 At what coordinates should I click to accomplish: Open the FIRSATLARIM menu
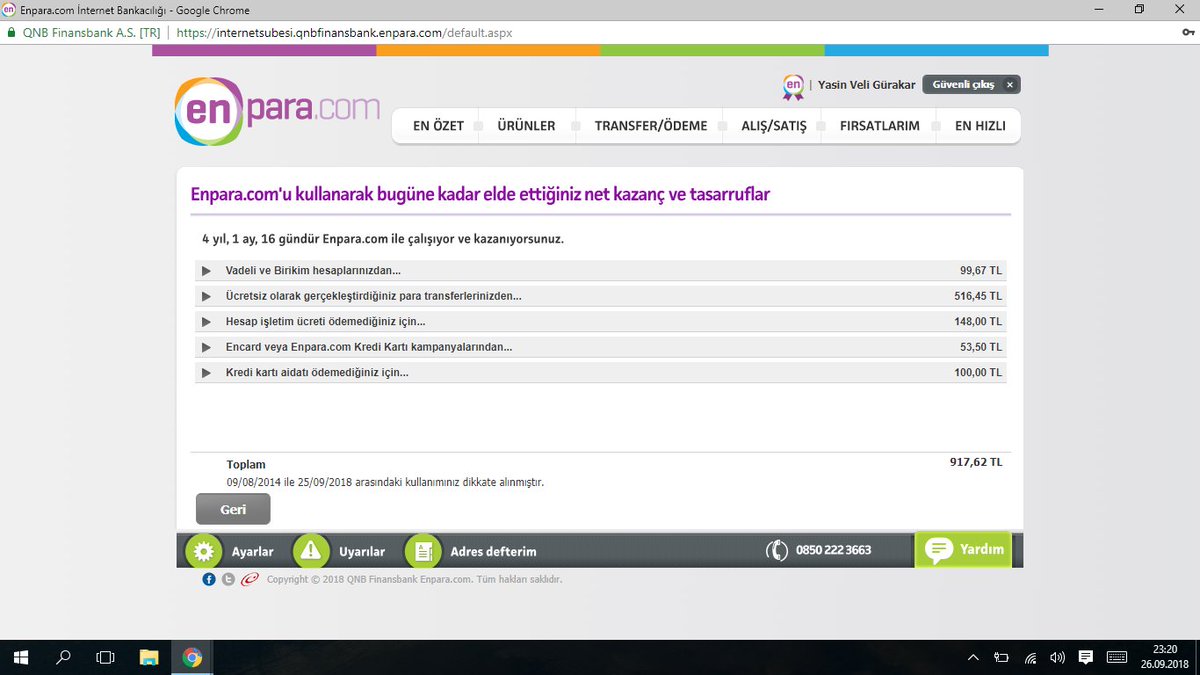pos(880,126)
